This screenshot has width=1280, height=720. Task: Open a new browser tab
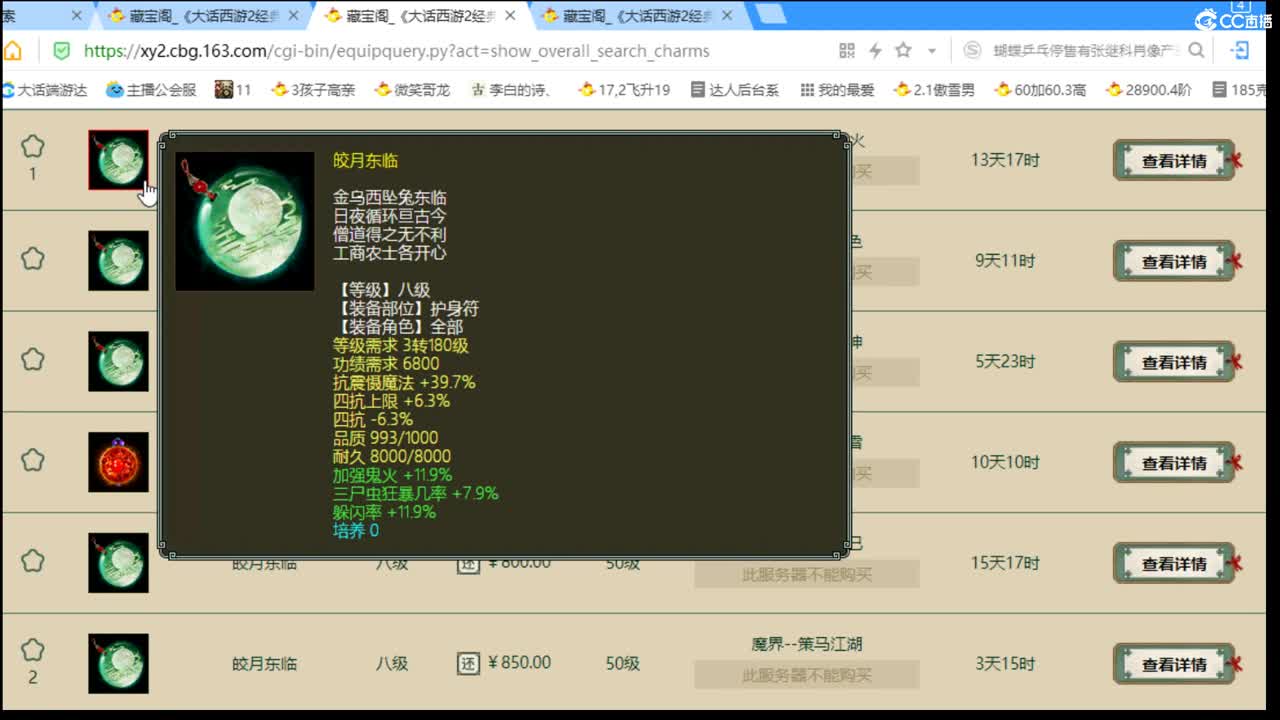770,14
